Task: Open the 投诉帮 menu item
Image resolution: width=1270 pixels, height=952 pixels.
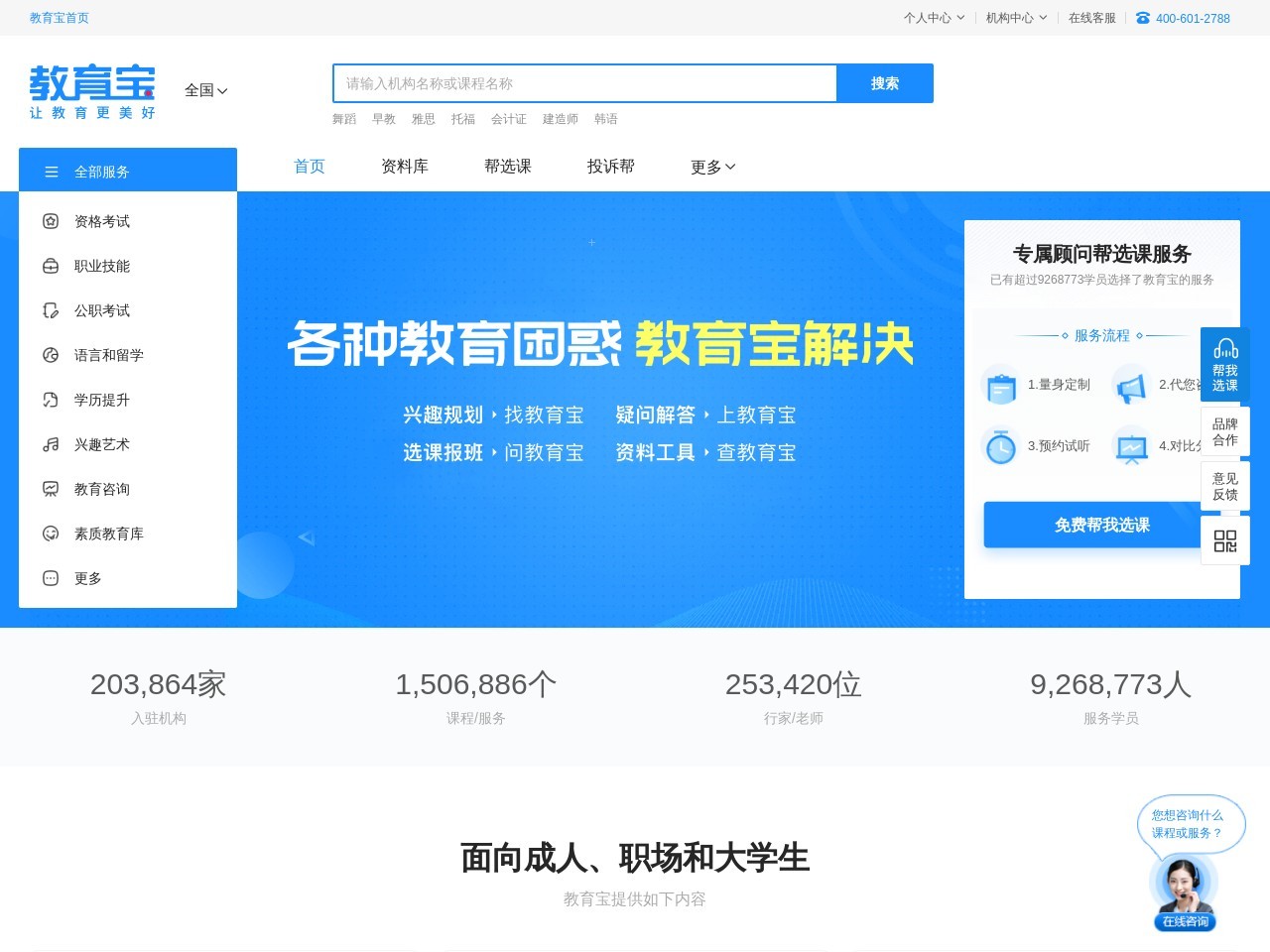Action: (610, 167)
